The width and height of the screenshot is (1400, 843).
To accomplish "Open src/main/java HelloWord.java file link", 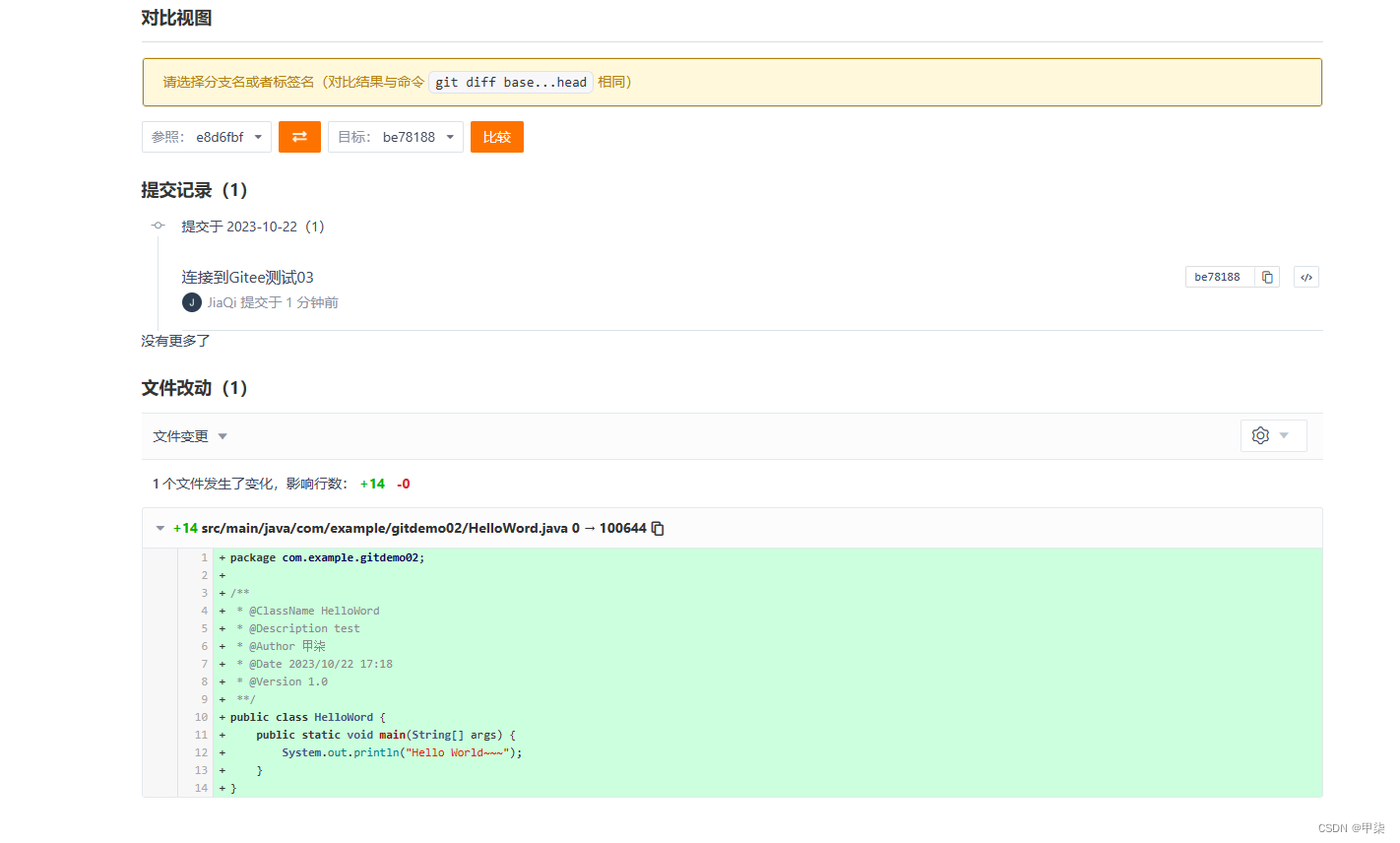I will pos(385,528).
